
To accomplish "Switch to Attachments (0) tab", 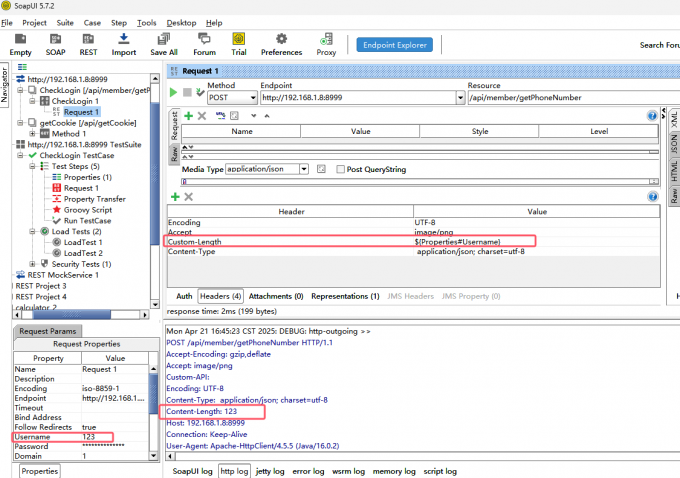I will 276,296.
